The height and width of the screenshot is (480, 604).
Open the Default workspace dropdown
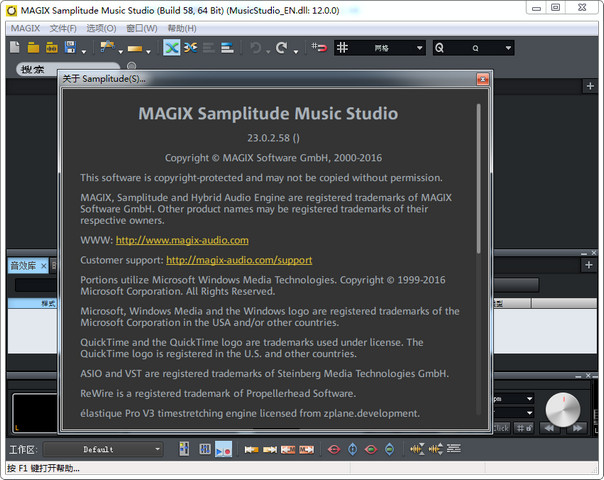pyautogui.click(x=102, y=450)
